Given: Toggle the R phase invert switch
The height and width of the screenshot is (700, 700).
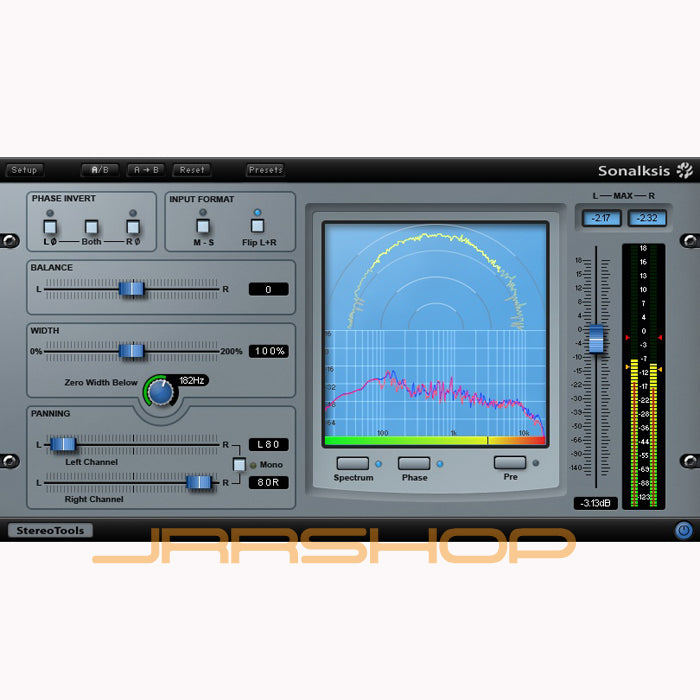Looking at the screenshot, I should (133, 227).
